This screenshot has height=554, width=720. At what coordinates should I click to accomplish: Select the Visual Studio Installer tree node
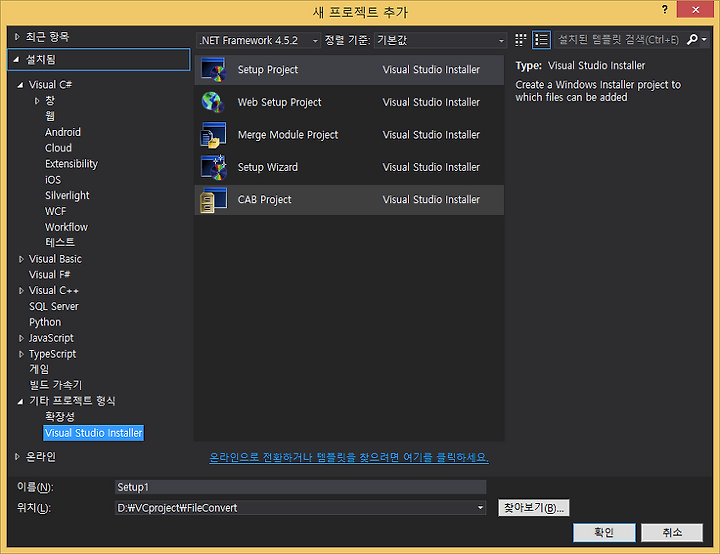[x=94, y=433]
